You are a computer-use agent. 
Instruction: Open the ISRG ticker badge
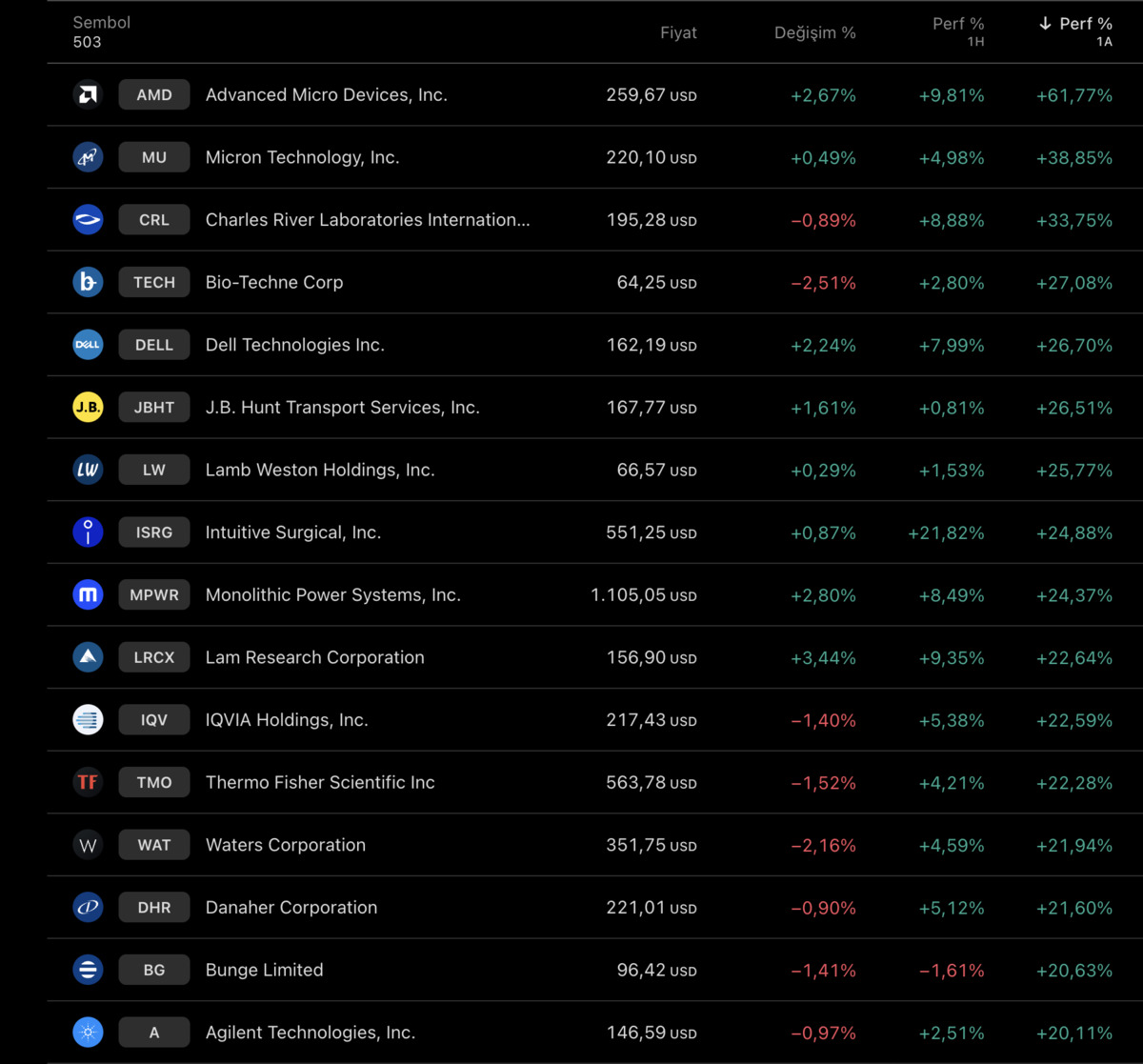154,532
